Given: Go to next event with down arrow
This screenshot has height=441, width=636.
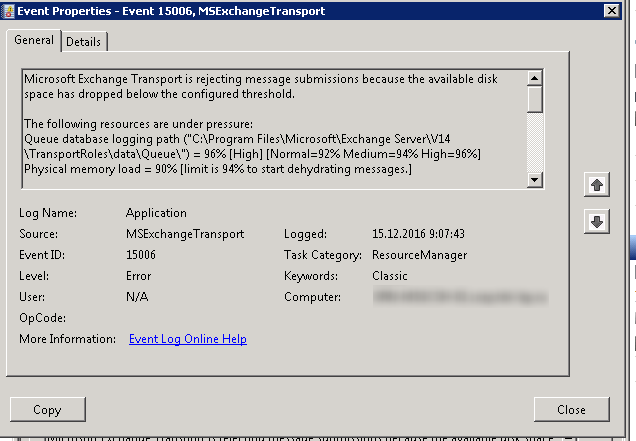Looking at the screenshot, I should pos(597,222).
